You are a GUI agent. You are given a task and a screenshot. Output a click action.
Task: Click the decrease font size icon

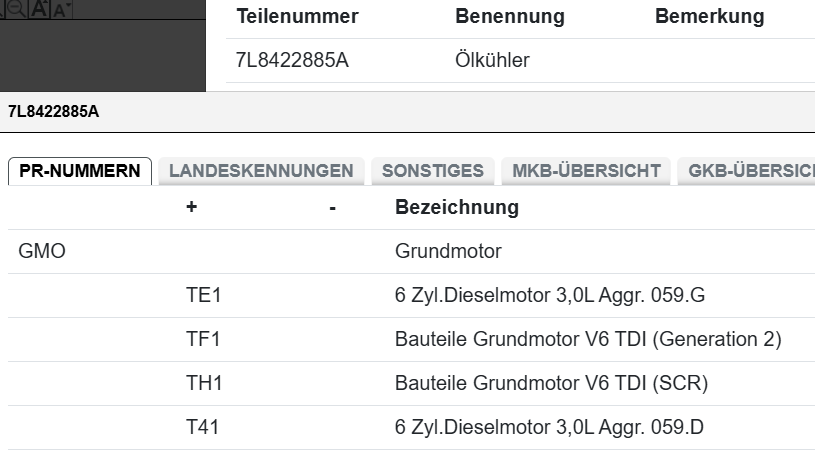(61, 9)
